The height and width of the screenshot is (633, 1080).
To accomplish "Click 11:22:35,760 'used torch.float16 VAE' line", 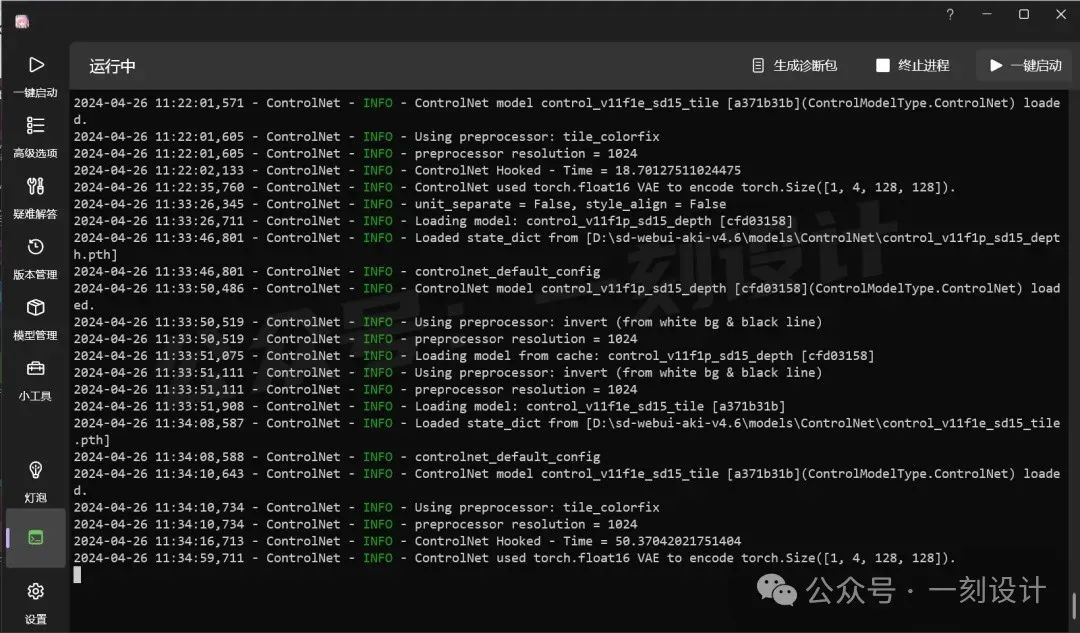I will tap(515, 187).
